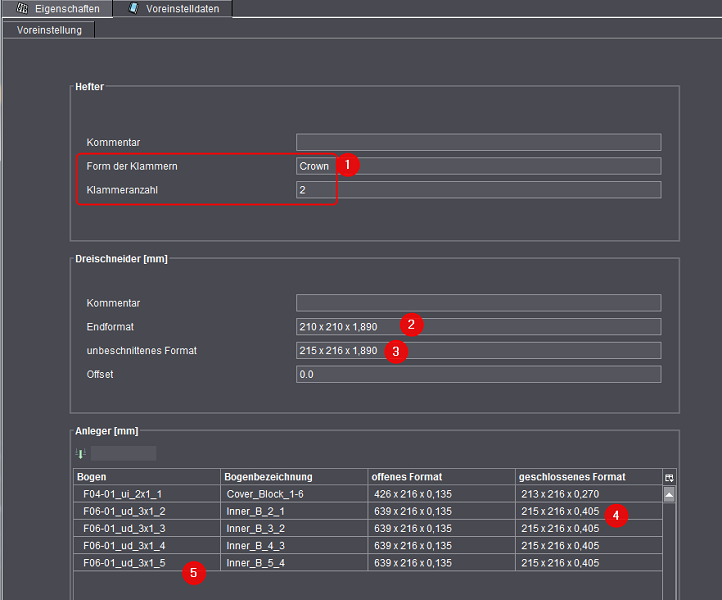The image size is (722, 600).
Task: Click the geschlossenes Format column header
Action: coord(588,477)
